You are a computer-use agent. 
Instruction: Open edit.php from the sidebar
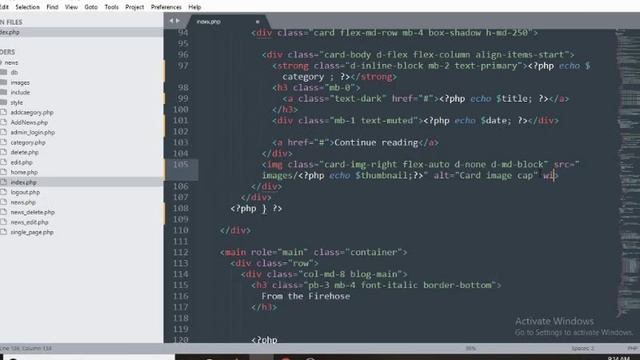tap(21, 162)
